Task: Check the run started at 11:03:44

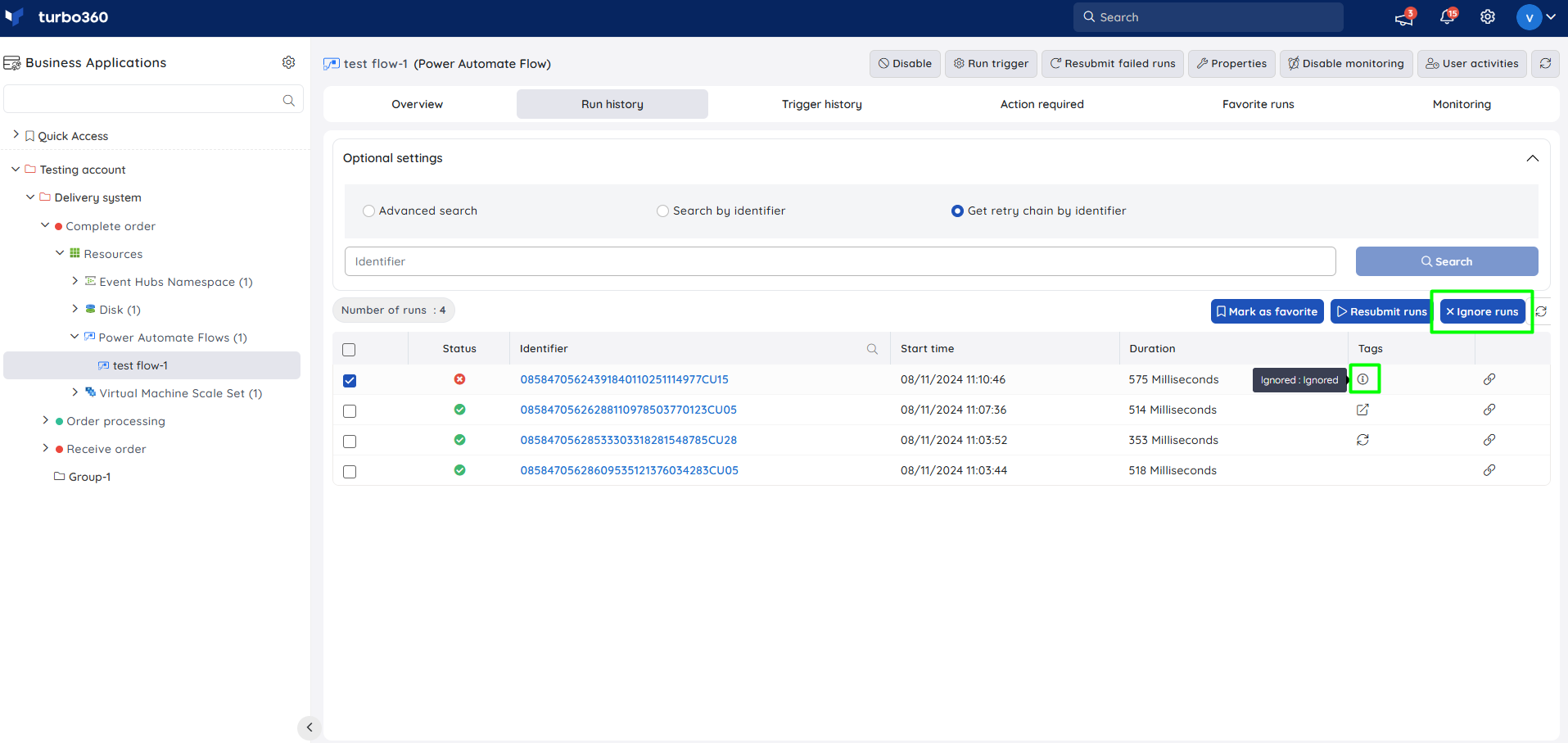Action: pos(350,472)
